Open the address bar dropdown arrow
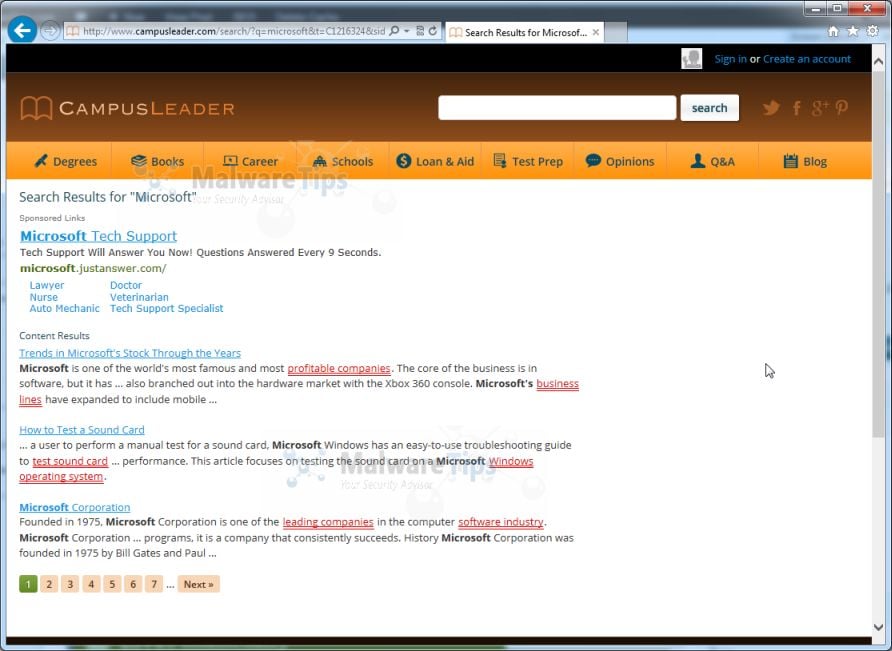Image resolution: width=892 pixels, height=651 pixels. tap(407, 31)
